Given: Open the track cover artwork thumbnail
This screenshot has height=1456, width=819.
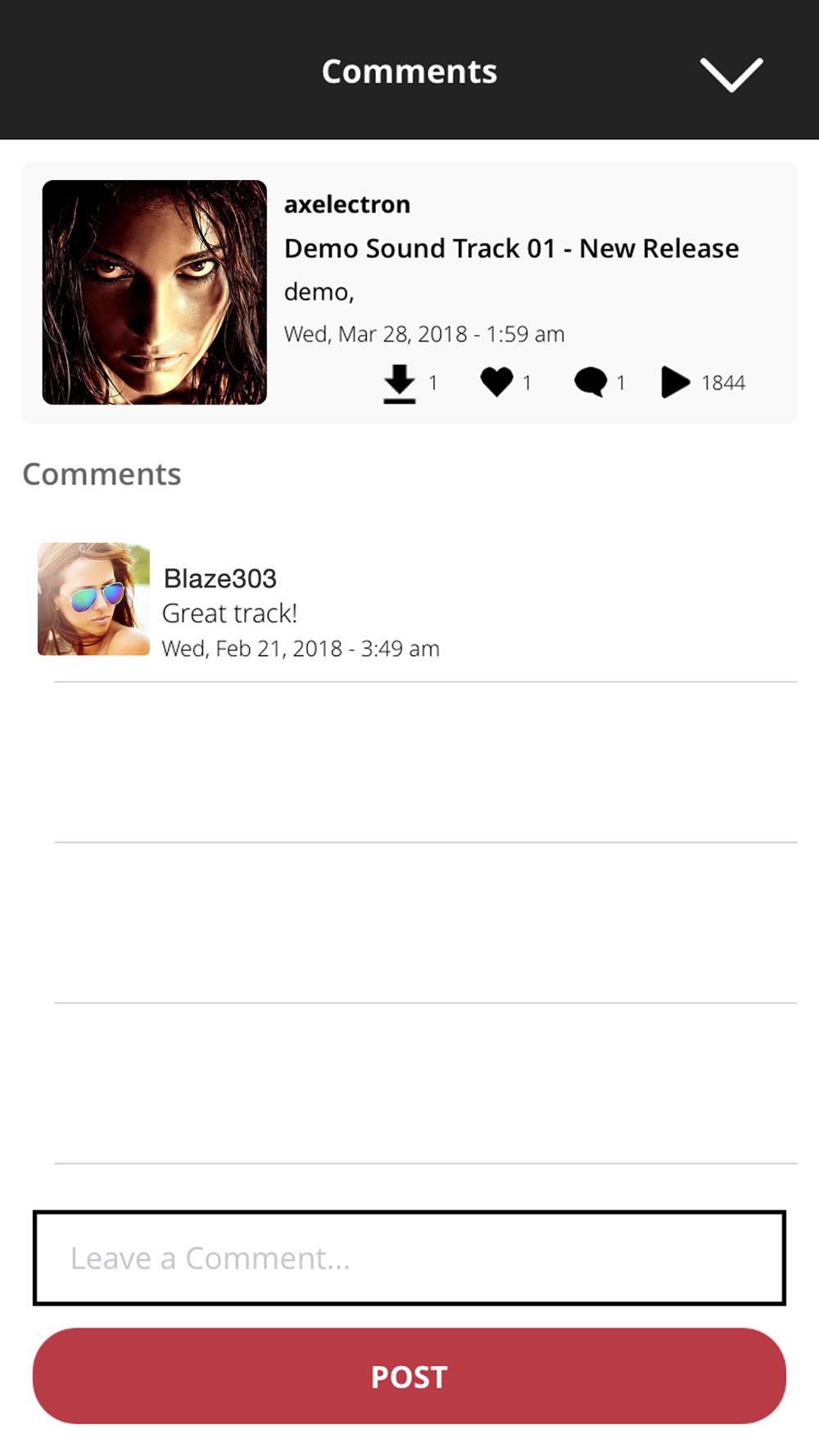Looking at the screenshot, I should (155, 292).
